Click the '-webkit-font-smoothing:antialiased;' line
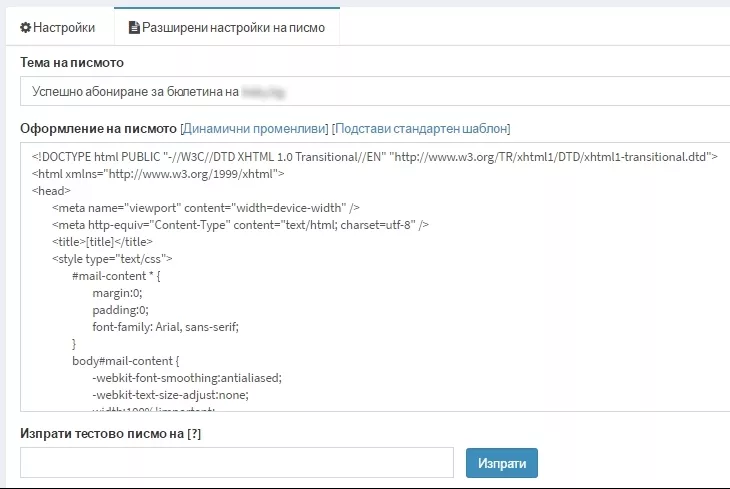This screenshot has width=730, height=489. click(x=187, y=378)
